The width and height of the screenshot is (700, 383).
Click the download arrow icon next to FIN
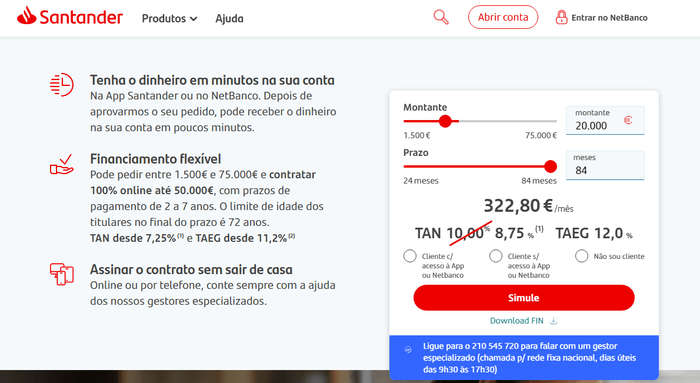pos(553,321)
